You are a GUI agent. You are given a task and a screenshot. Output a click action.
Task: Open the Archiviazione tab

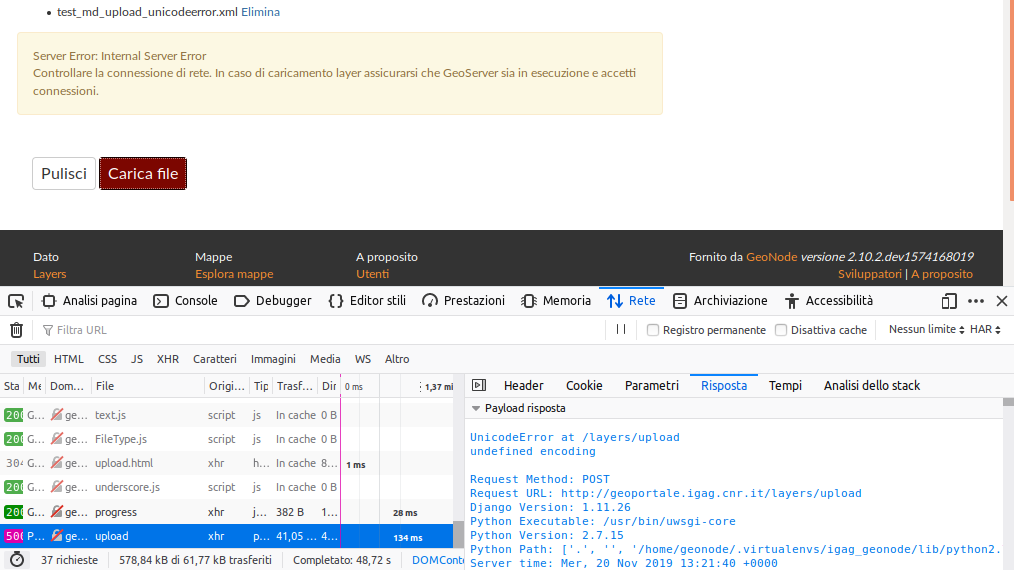[x=720, y=301]
